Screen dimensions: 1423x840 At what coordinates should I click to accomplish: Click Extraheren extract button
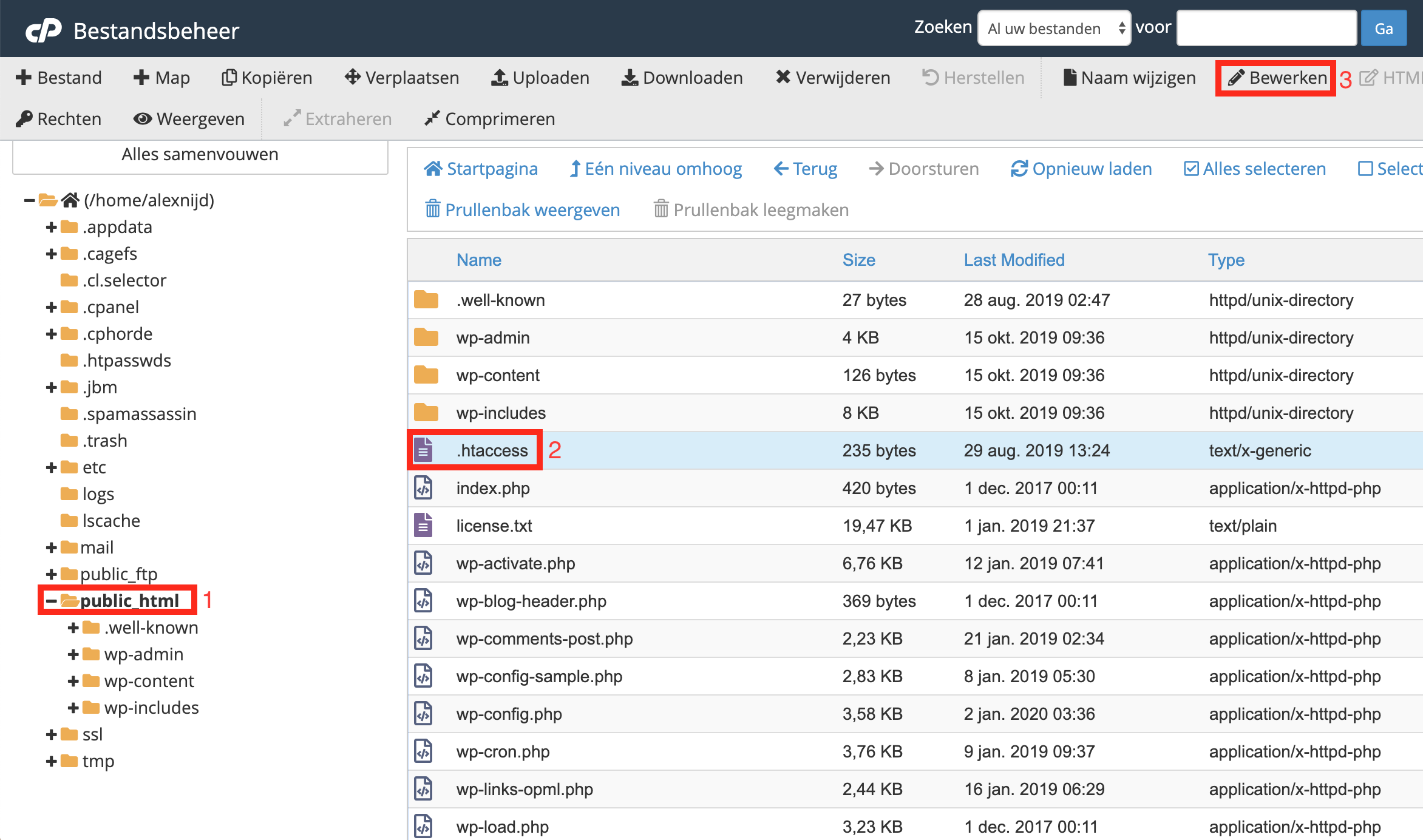click(338, 119)
